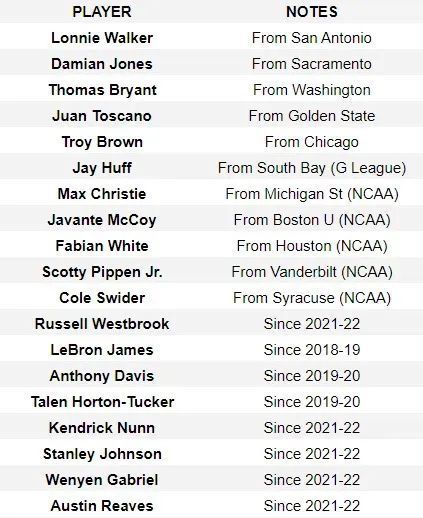
Task: Click the NOTES column header
Action: (x=312, y=12)
